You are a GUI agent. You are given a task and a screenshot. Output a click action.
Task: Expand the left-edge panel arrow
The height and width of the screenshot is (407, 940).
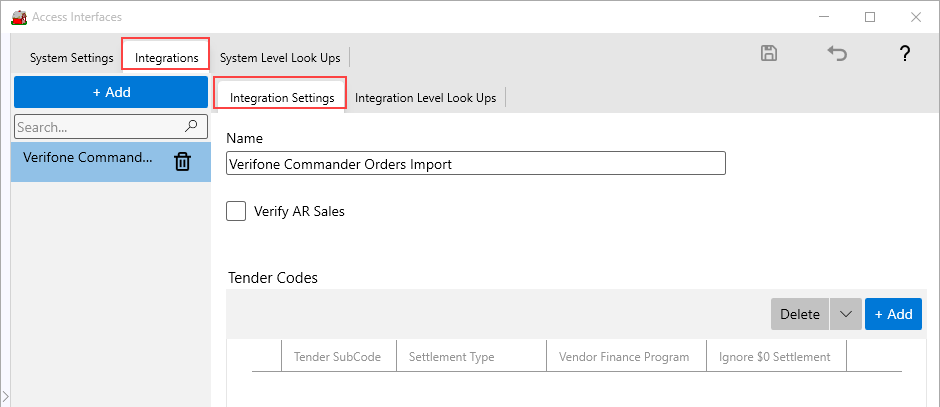click(x=4, y=399)
